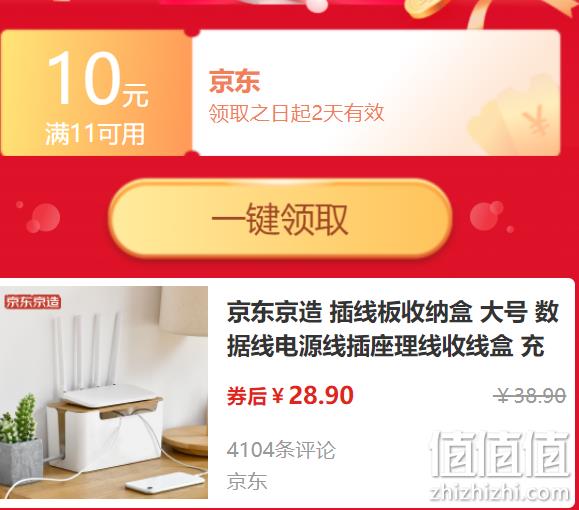Click the 京东京造 brand badge icon
This screenshot has width=579, height=510.
[32, 302]
